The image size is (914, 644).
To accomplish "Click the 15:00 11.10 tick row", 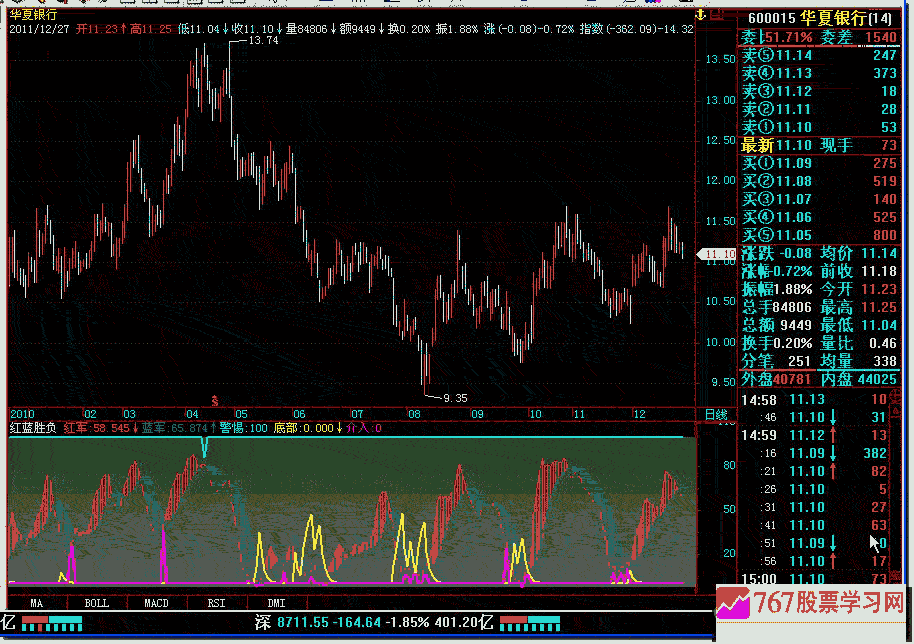I will (x=814, y=579).
